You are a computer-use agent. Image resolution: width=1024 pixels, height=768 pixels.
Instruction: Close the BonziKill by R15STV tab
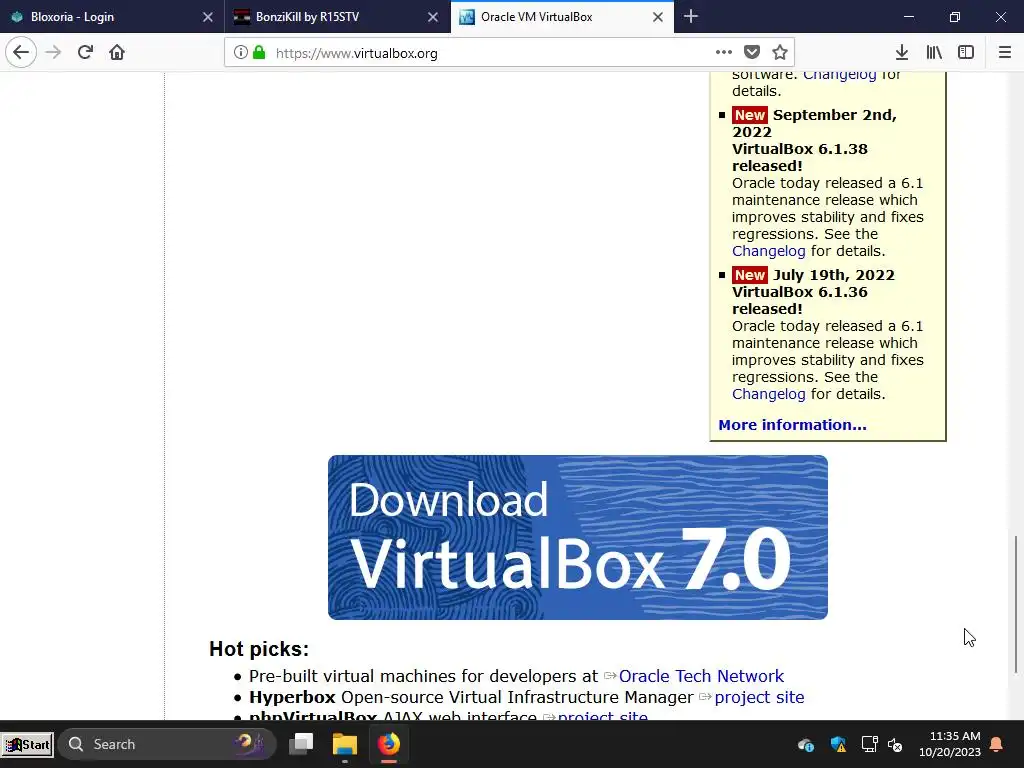point(433,17)
